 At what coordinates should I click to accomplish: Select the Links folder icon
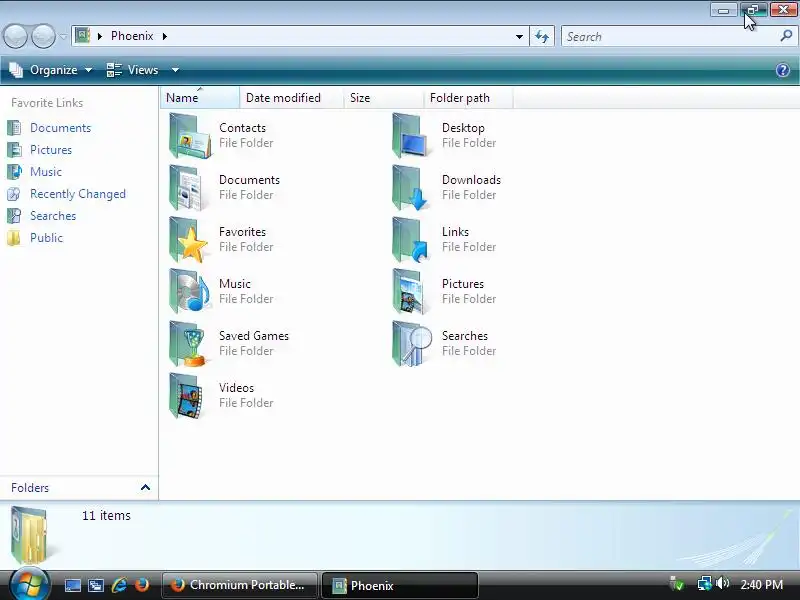(x=411, y=240)
